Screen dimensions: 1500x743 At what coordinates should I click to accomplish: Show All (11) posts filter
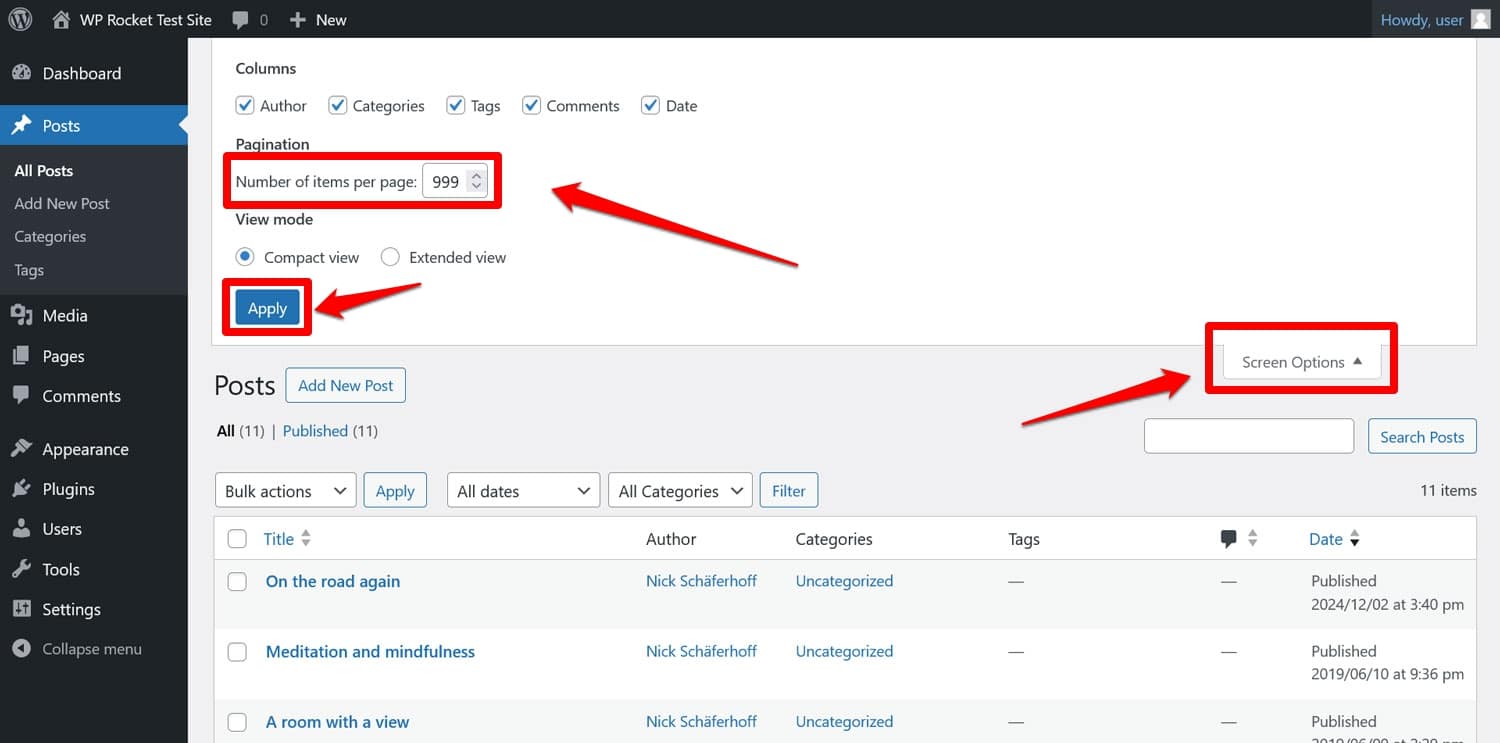pyautogui.click(x=240, y=431)
